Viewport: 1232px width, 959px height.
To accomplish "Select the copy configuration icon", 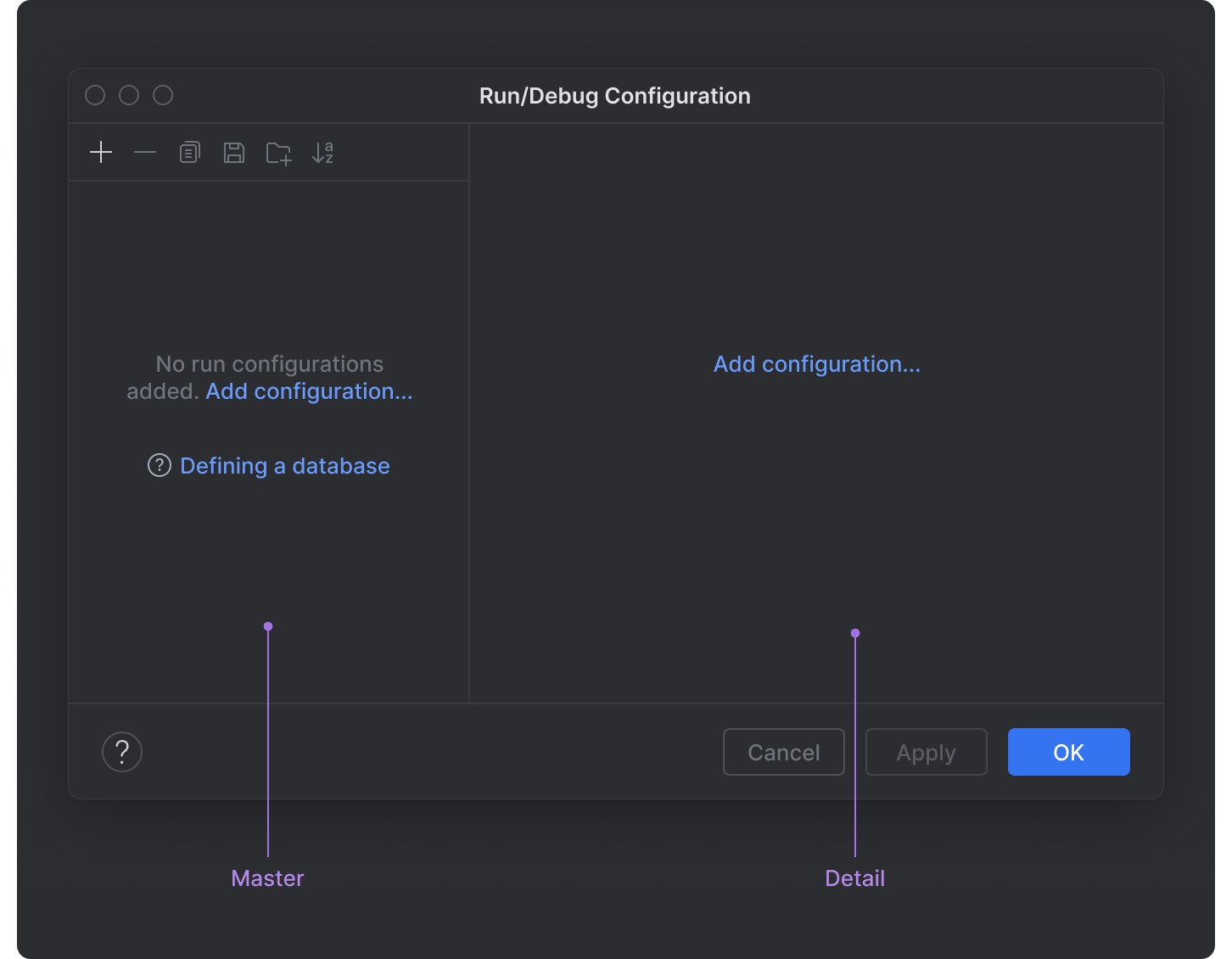I will [189, 152].
